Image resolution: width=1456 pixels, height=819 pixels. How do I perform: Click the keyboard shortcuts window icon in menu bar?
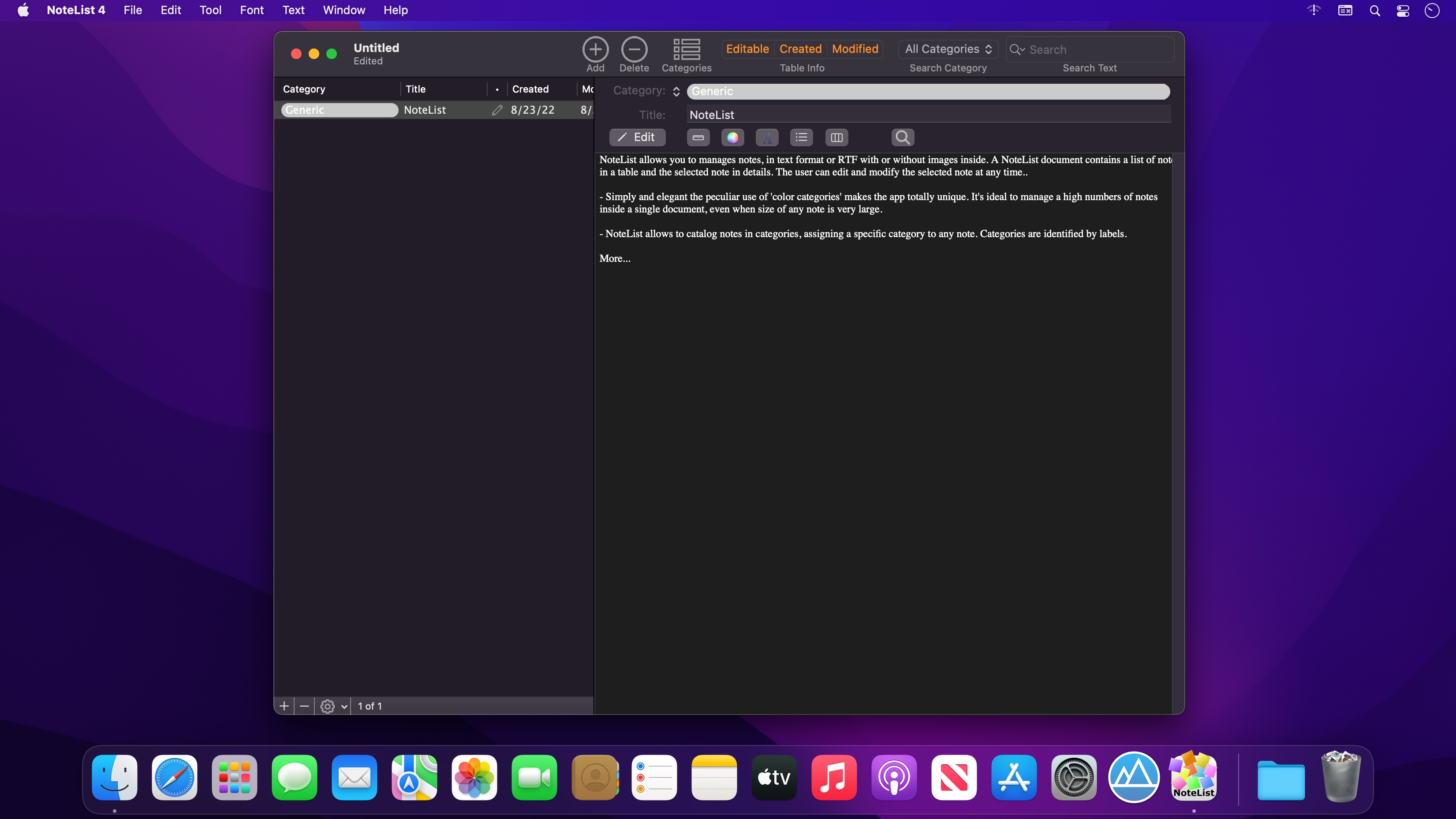[x=1345, y=10]
